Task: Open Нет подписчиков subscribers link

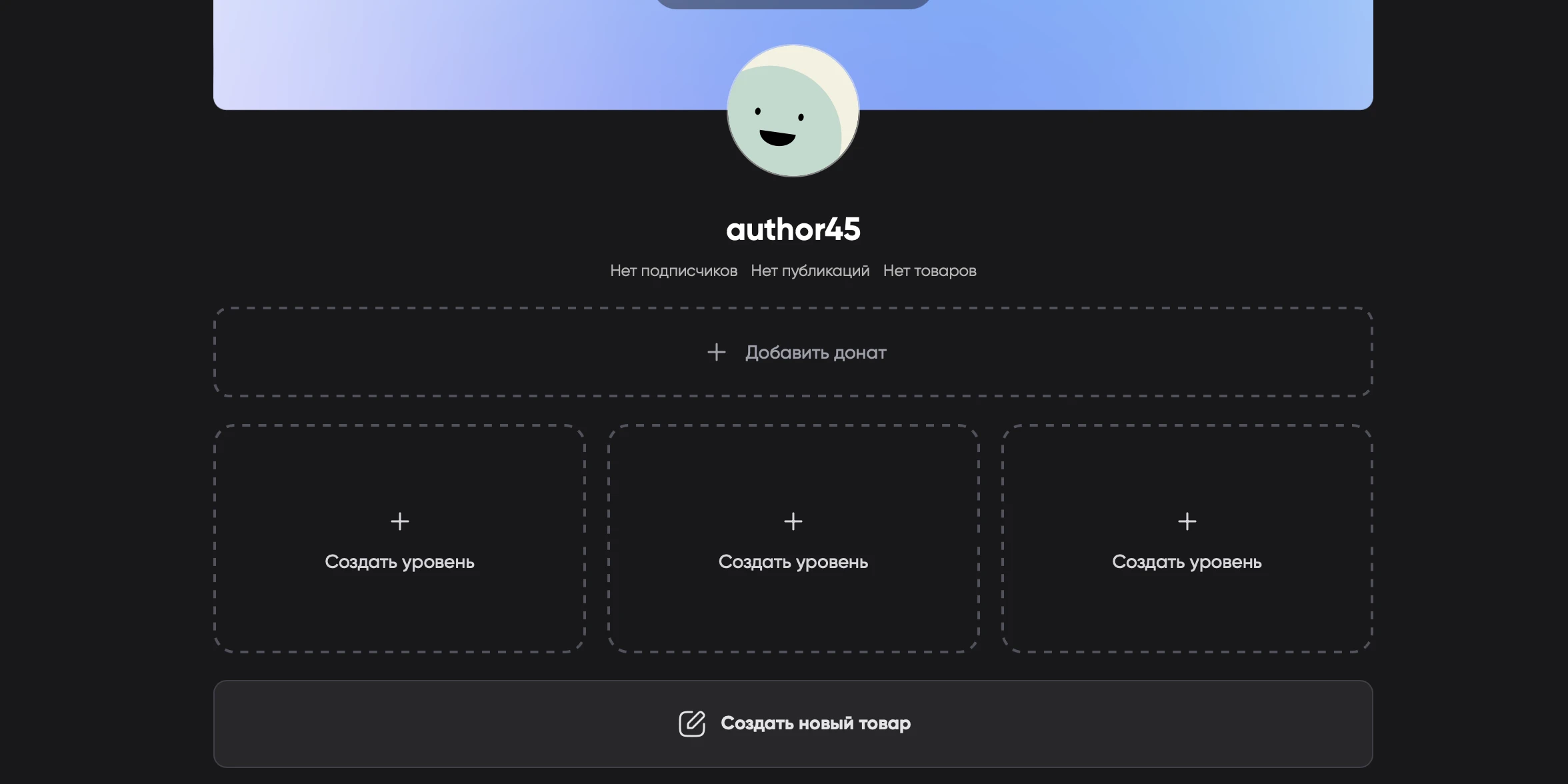Action: click(x=673, y=271)
